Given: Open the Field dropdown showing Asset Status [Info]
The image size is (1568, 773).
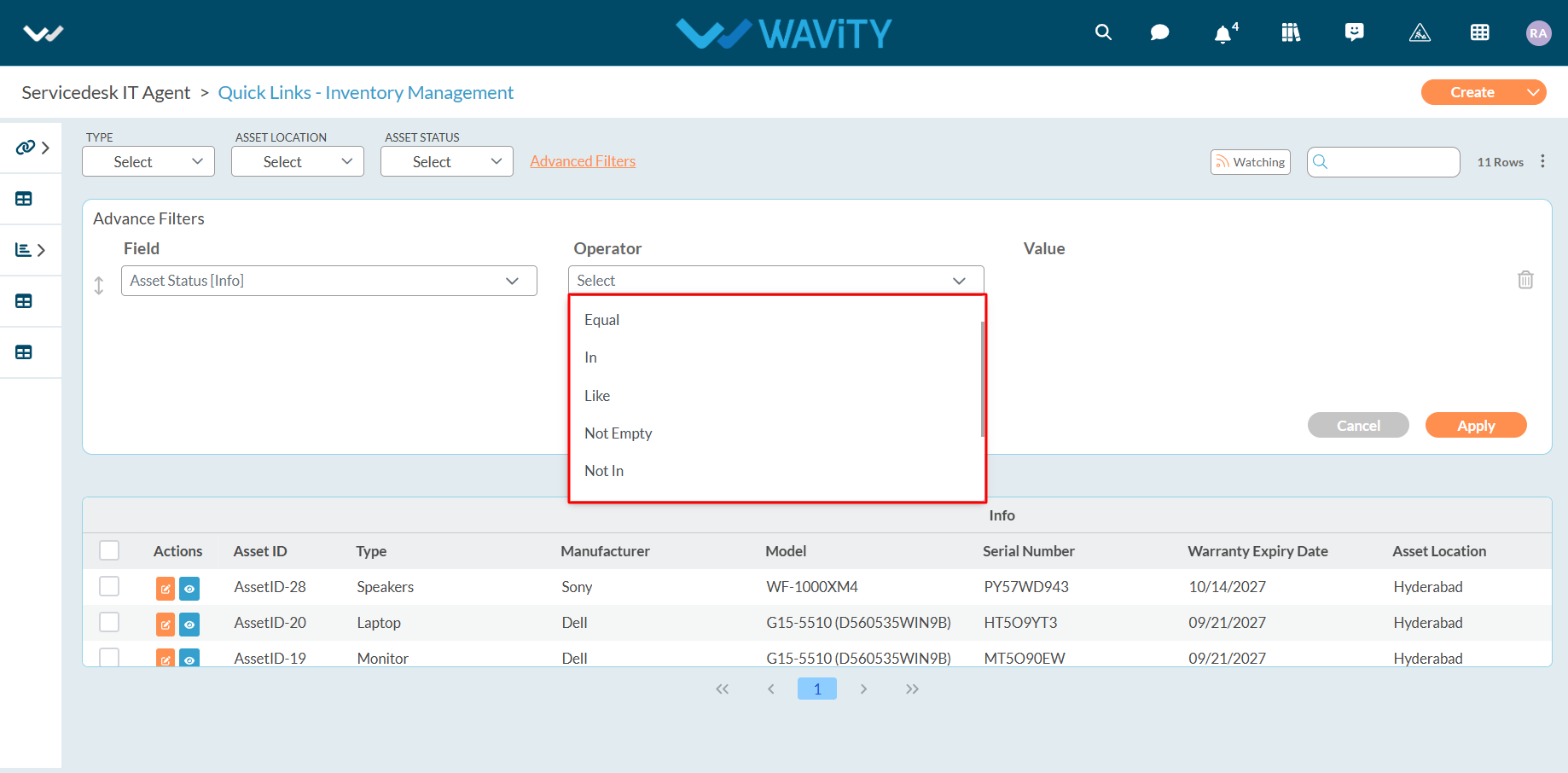Looking at the screenshot, I should [329, 281].
